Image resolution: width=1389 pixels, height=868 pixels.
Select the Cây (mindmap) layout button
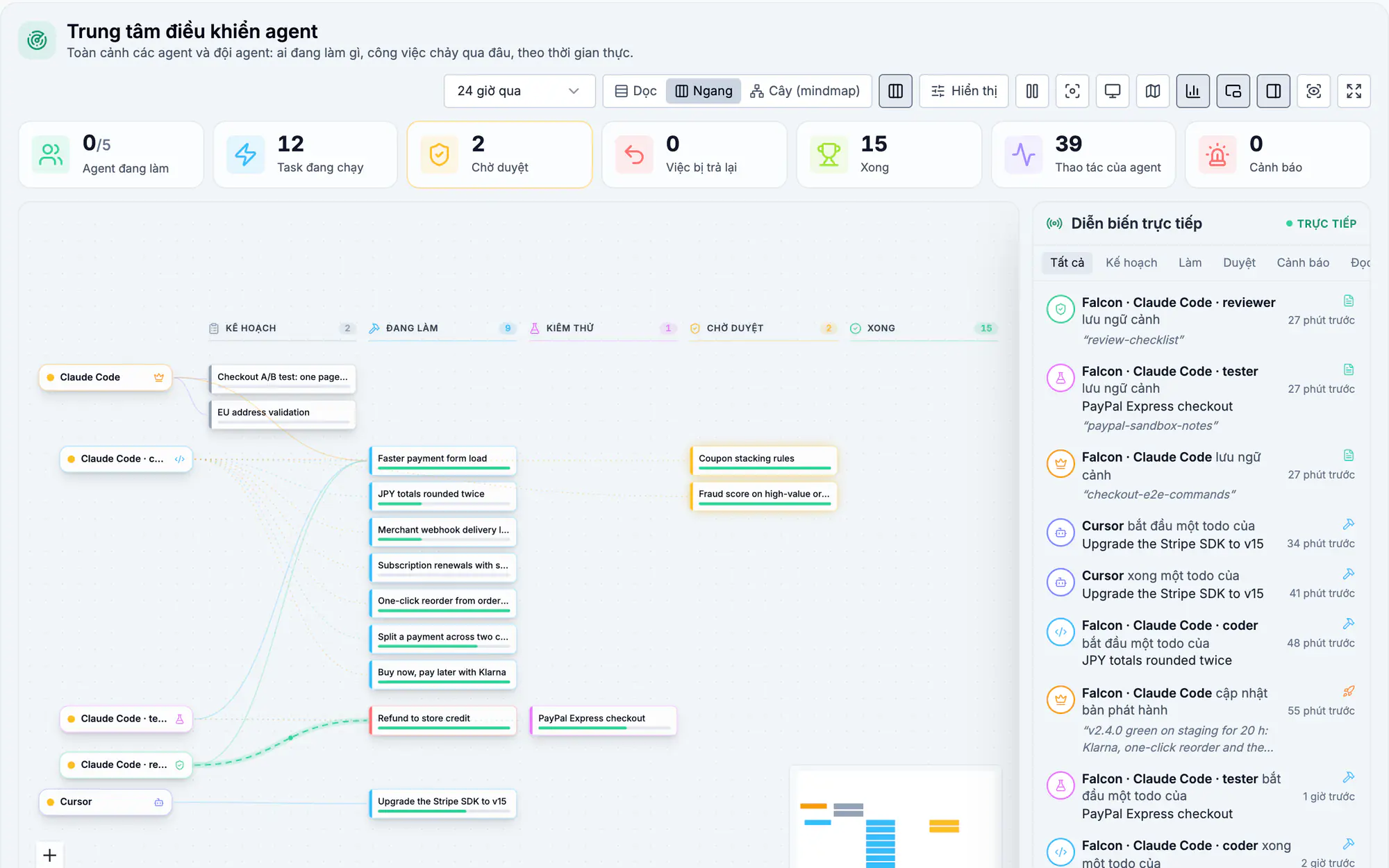coord(805,91)
